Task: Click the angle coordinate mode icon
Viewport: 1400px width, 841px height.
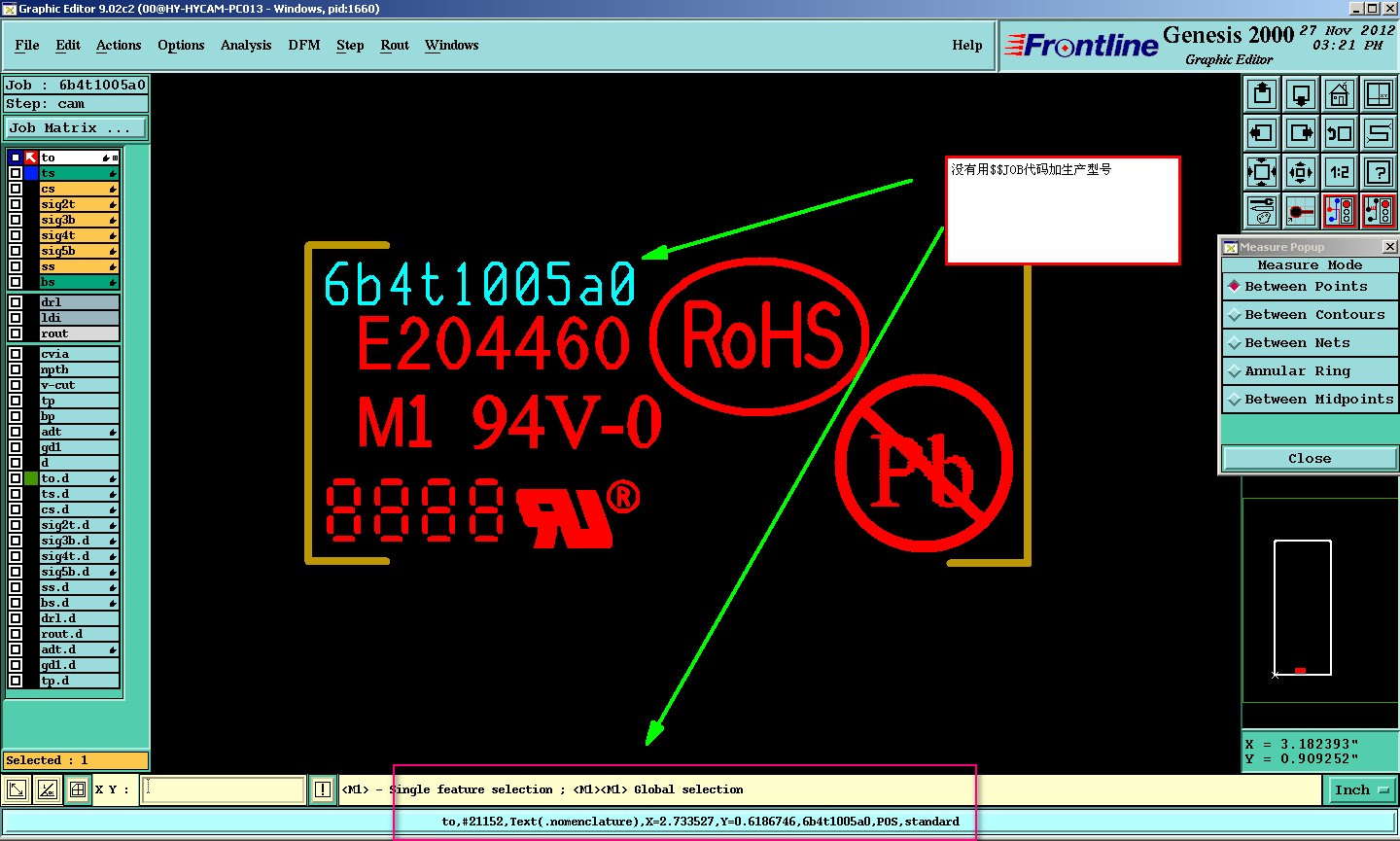Action: coord(48,790)
